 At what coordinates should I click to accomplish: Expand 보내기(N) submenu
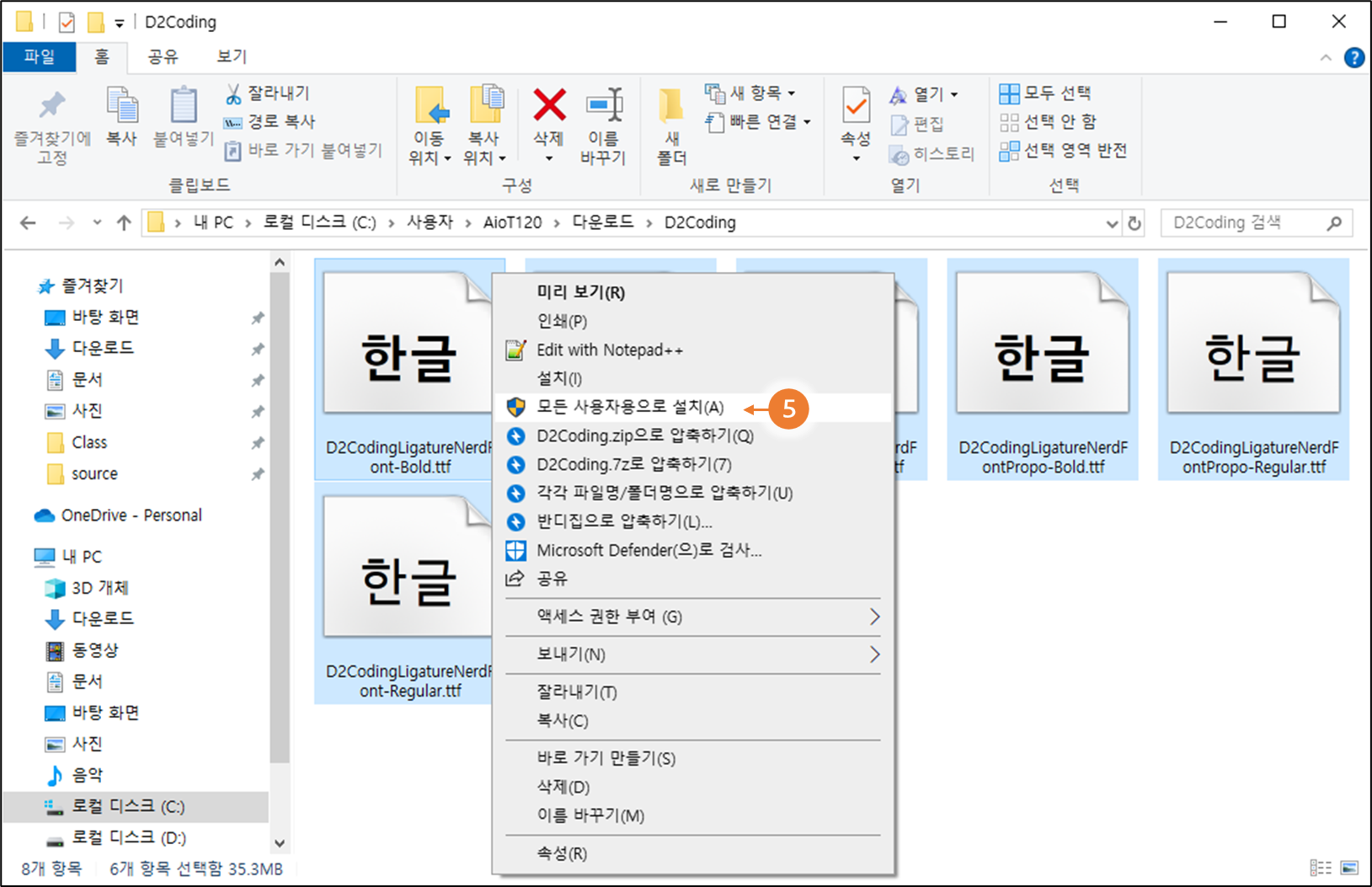(x=693, y=655)
